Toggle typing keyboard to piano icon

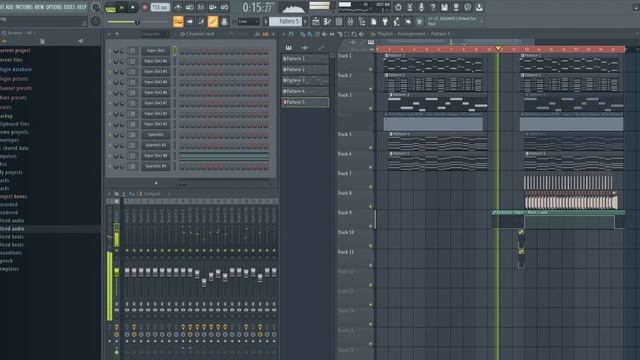coord(178,21)
